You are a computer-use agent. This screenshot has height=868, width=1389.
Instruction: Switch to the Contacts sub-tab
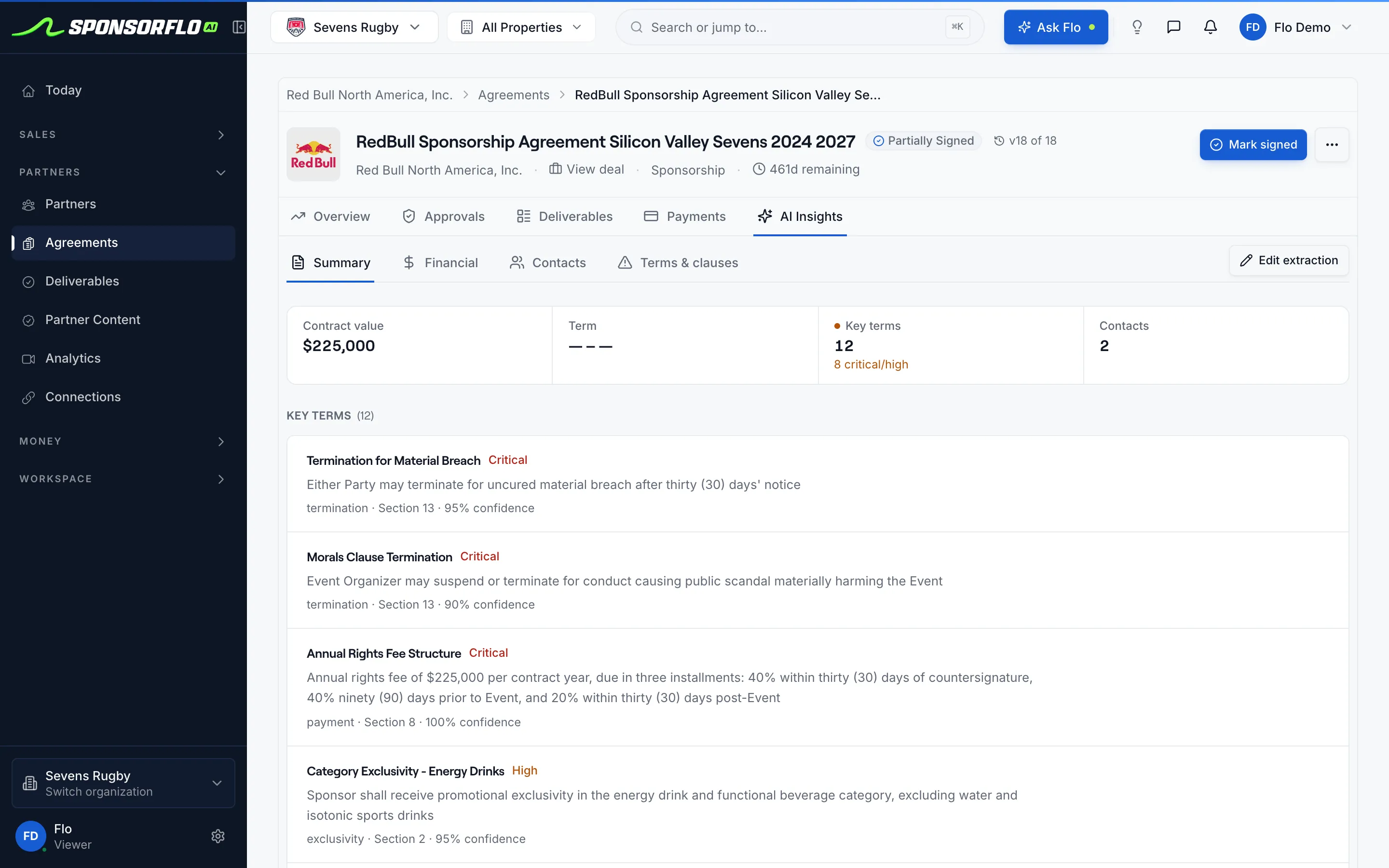(x=547, y=263)
